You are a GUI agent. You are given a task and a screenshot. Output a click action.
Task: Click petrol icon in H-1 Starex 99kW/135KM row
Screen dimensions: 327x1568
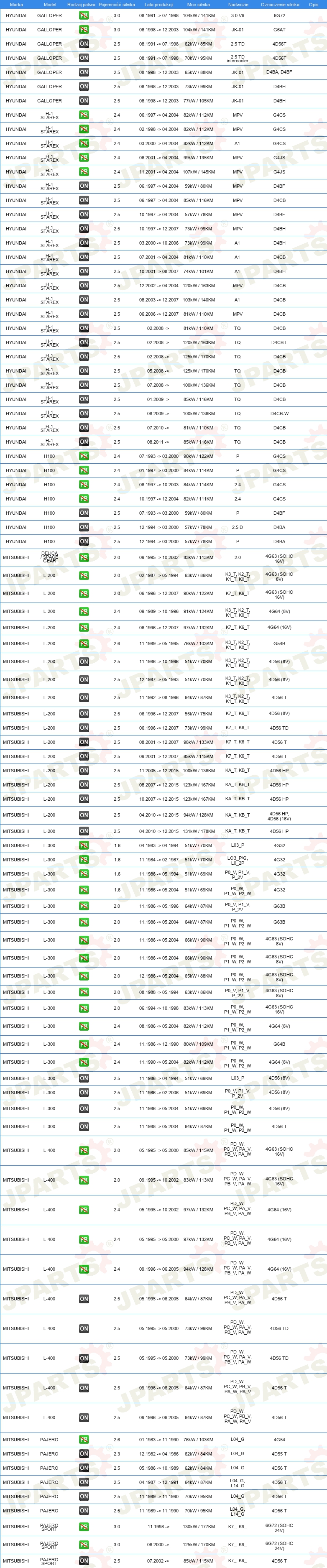(x=84, y=158)
